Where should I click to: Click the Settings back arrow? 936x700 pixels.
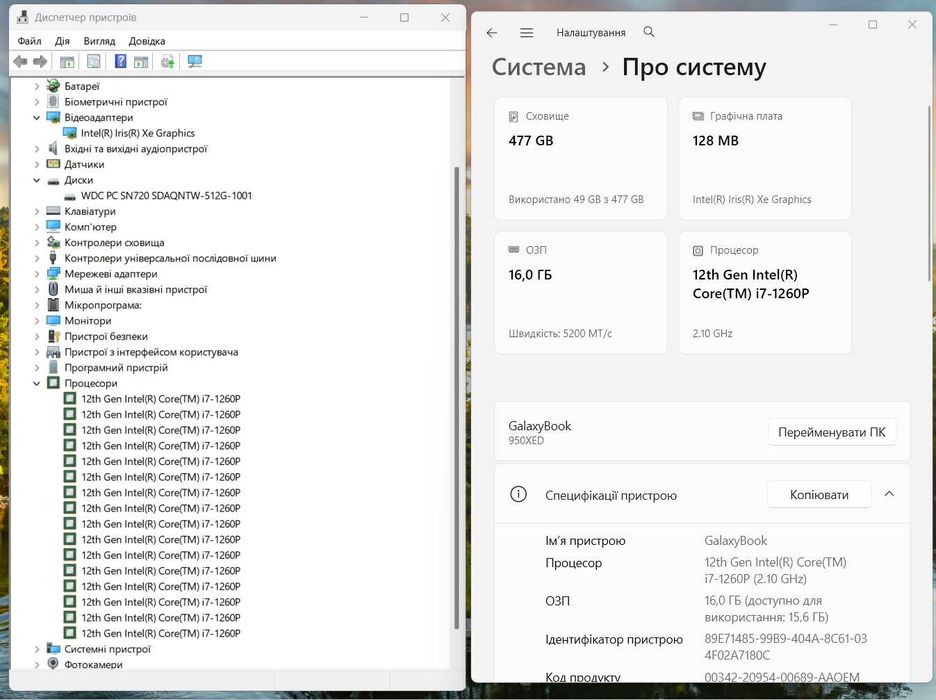[x=492, y=33]
